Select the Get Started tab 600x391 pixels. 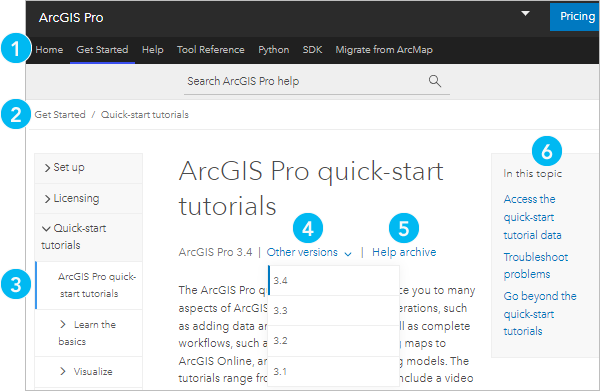coord(102,50)
